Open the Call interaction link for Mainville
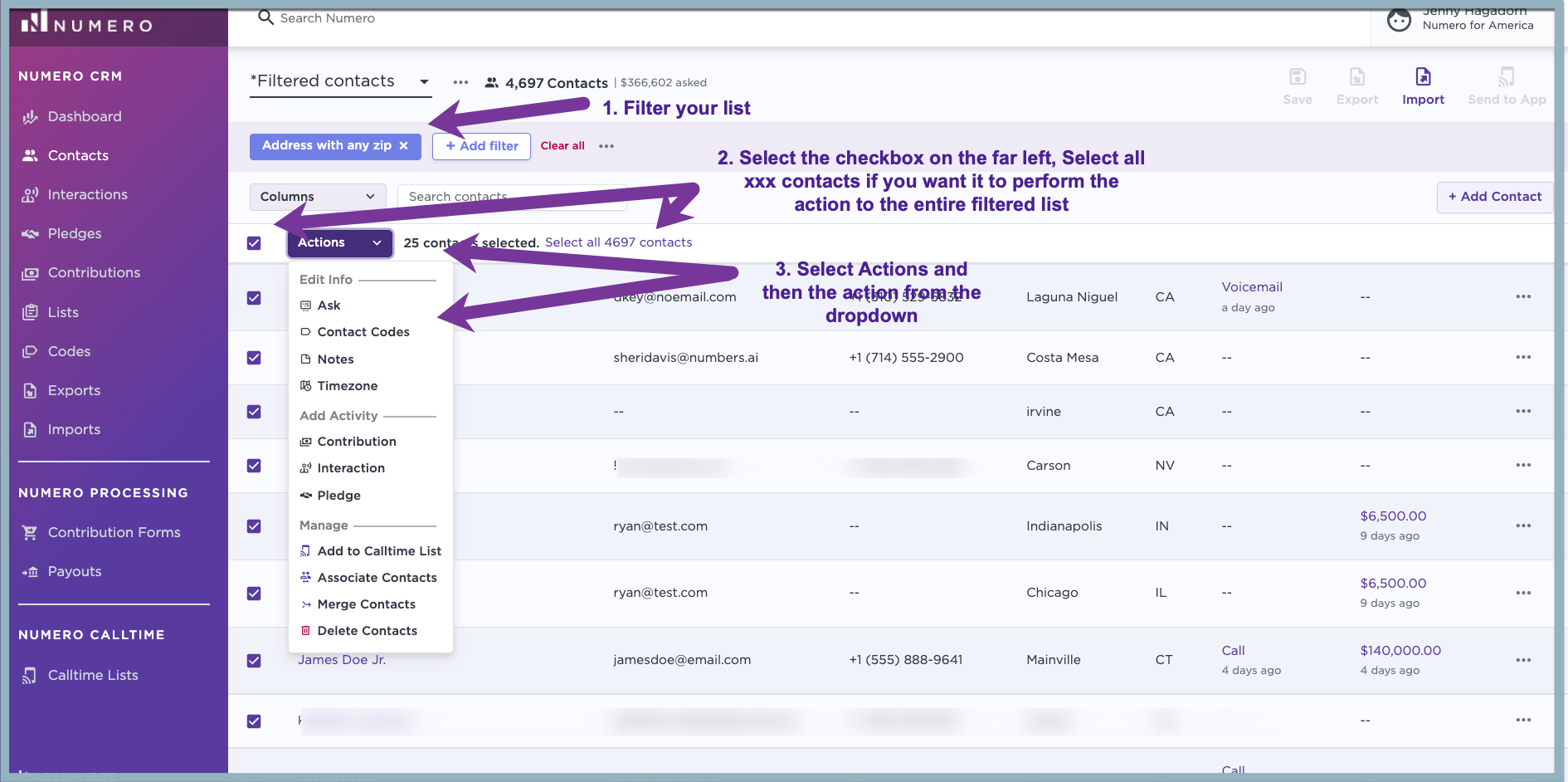Image resolution: width=1568 pixels, height=782 pixels. (x=1233, y=651)
